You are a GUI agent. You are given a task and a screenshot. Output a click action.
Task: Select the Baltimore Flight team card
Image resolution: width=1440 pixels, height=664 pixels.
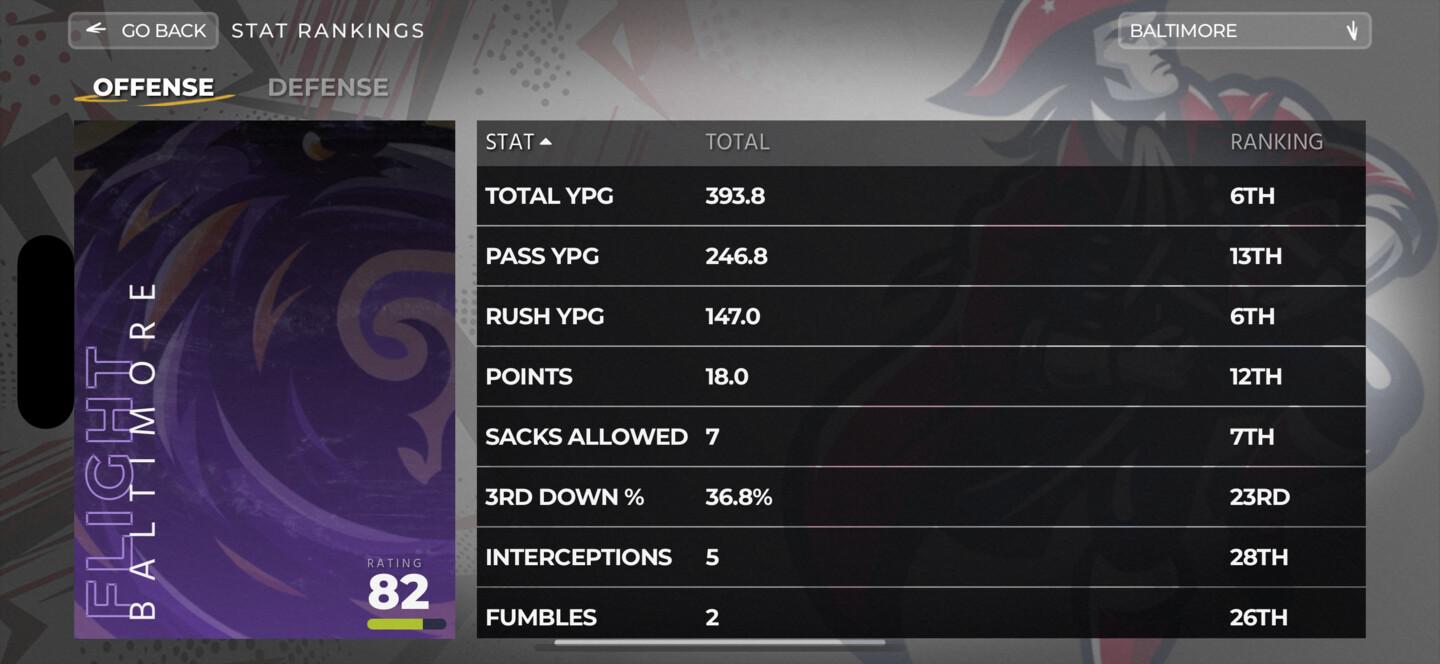click(x=263, y=380)
